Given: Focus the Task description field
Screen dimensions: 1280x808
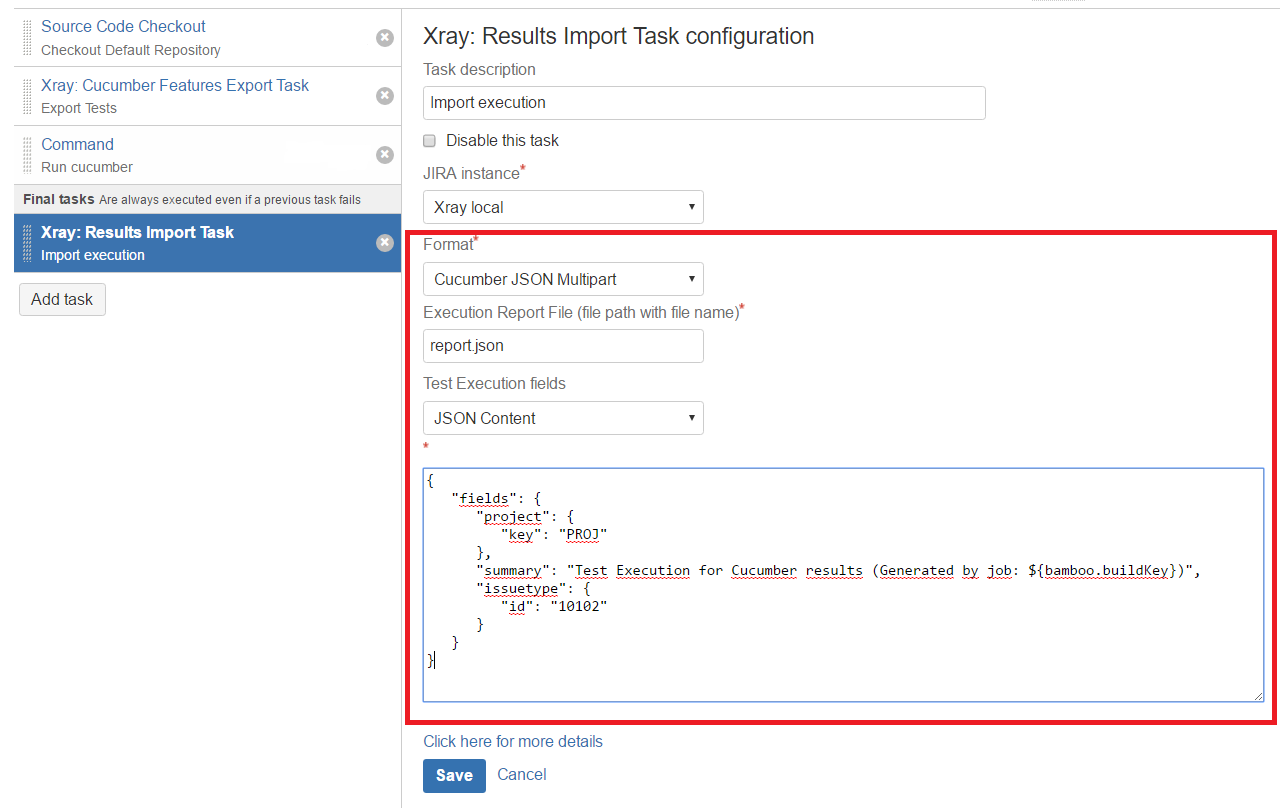Looking at the screenshot, I should [704, 102].
